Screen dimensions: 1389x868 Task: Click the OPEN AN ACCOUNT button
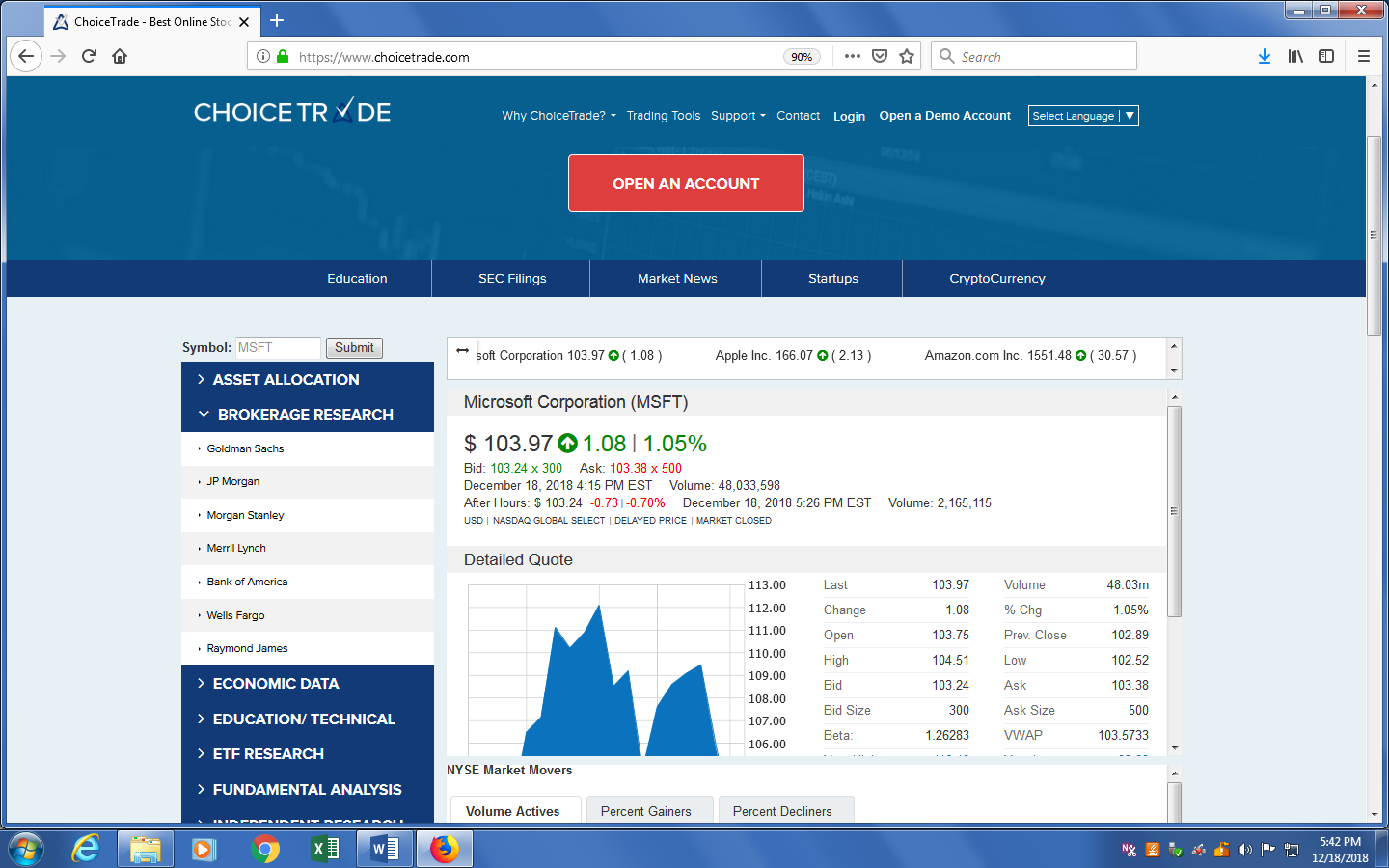point(686,182)
